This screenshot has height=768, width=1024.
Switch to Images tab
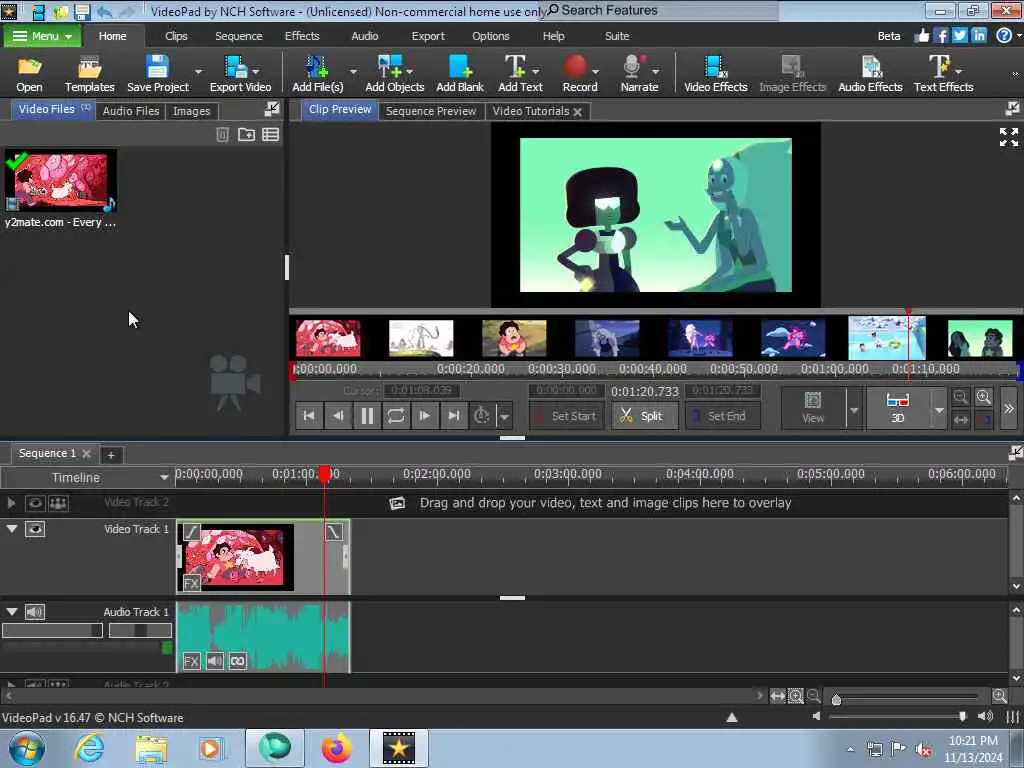pyautogui.click(x=191, y=111)
